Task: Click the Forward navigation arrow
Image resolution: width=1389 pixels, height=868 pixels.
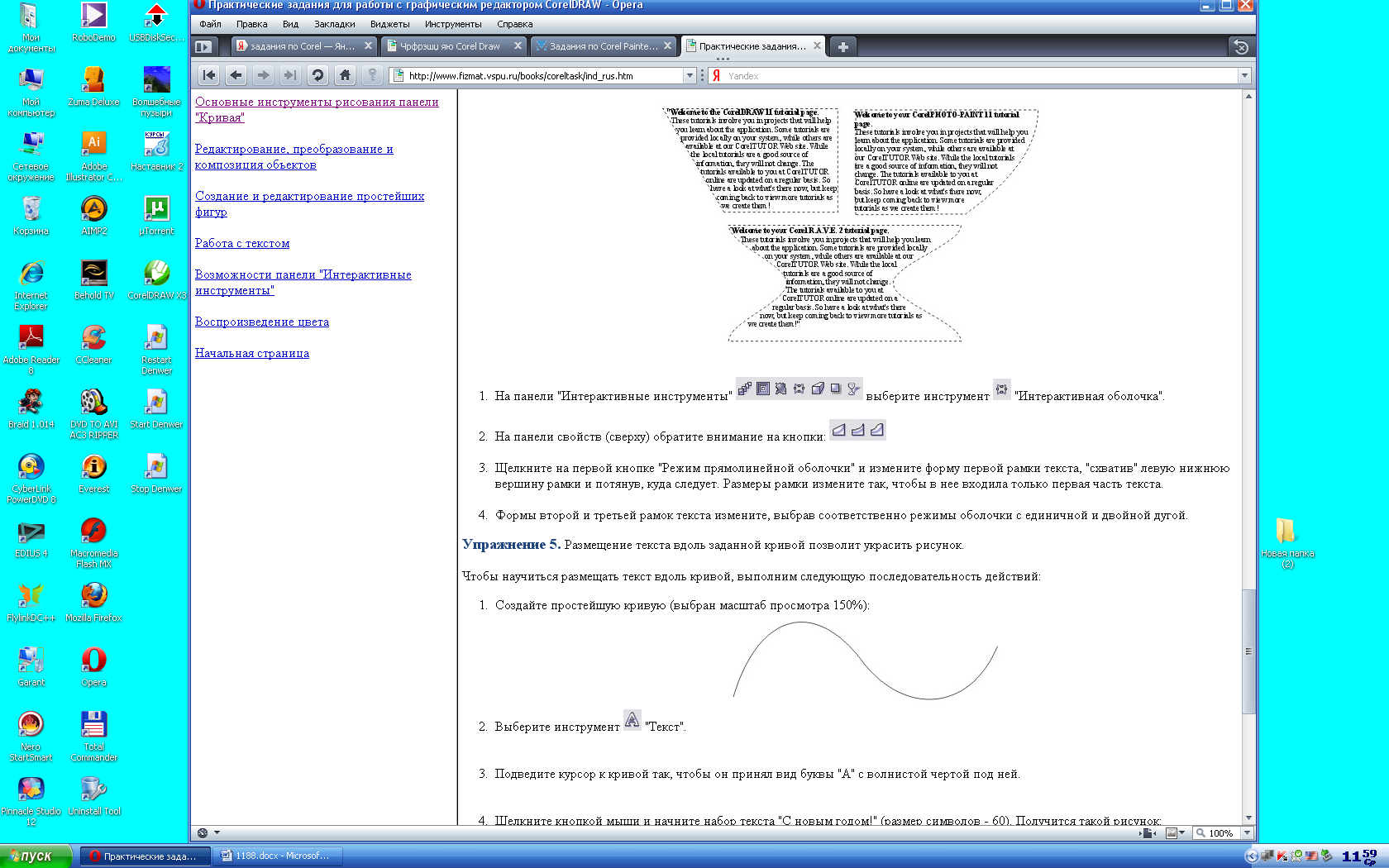Action: click(264, 75)
